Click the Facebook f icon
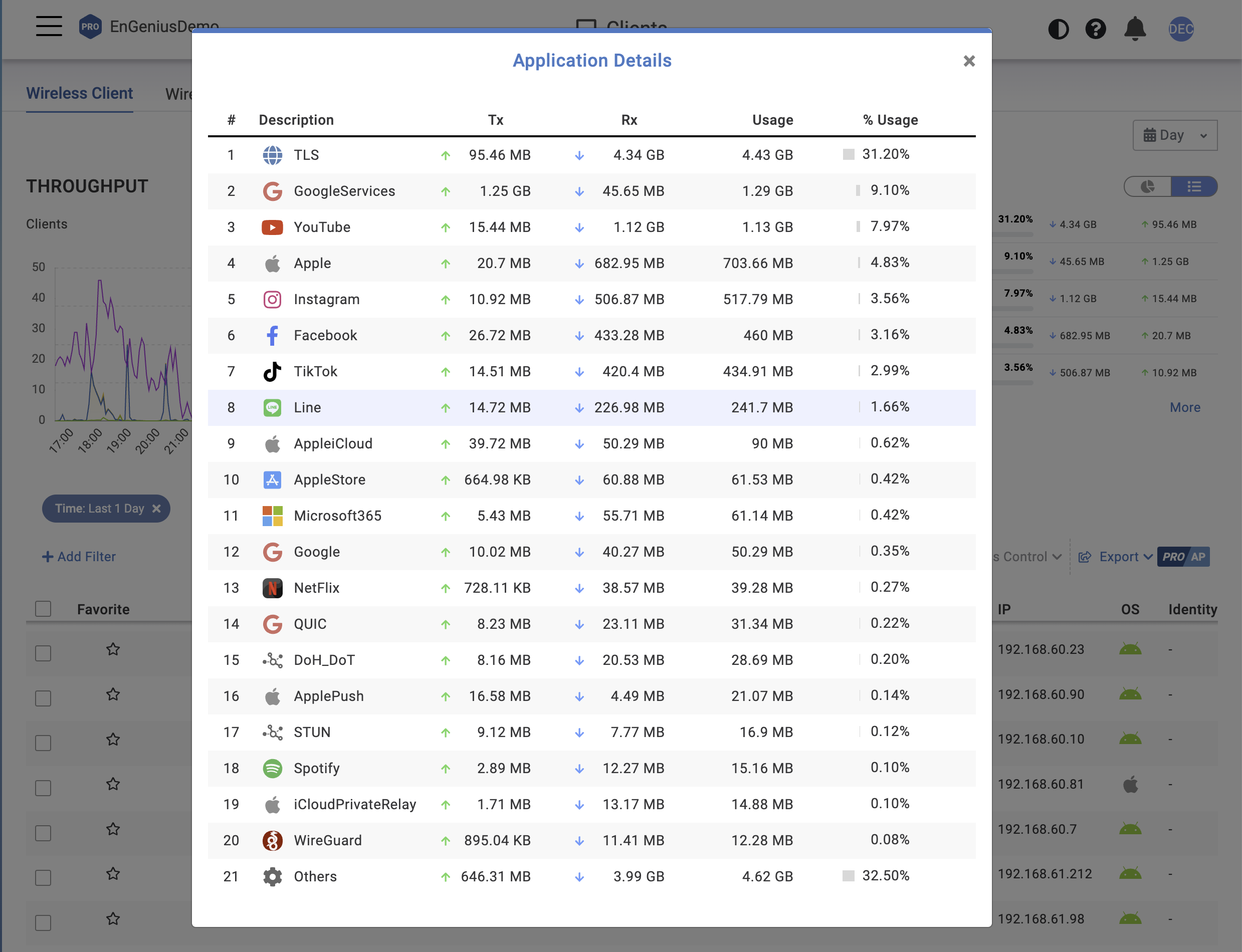This screenshot has height=952, width=1242. [272, 336]
